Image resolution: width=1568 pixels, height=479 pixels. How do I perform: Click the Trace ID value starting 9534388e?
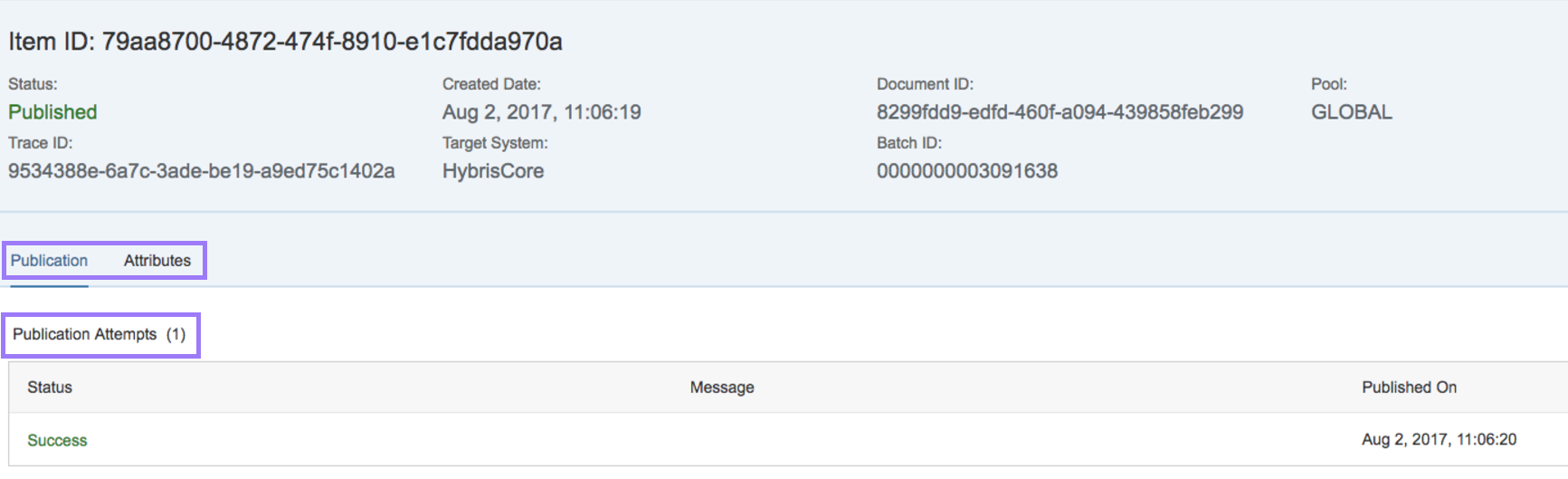201,171
